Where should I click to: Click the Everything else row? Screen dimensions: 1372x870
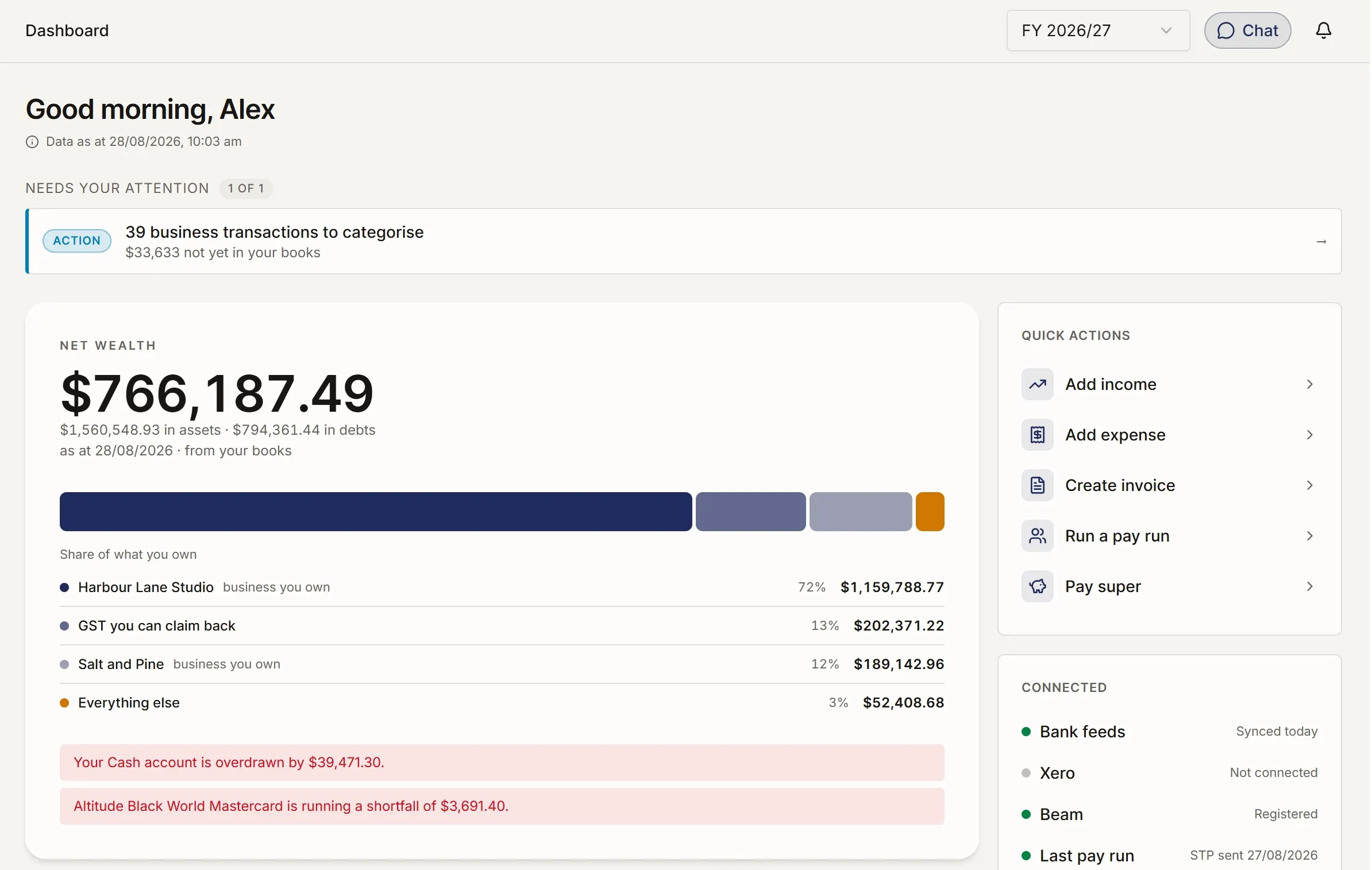pyautogui.click(x=502, y=703)
